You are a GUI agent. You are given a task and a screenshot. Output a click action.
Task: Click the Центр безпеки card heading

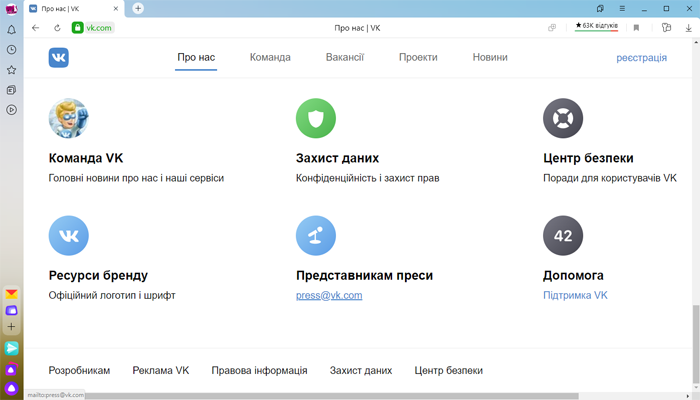coord(588,158)
